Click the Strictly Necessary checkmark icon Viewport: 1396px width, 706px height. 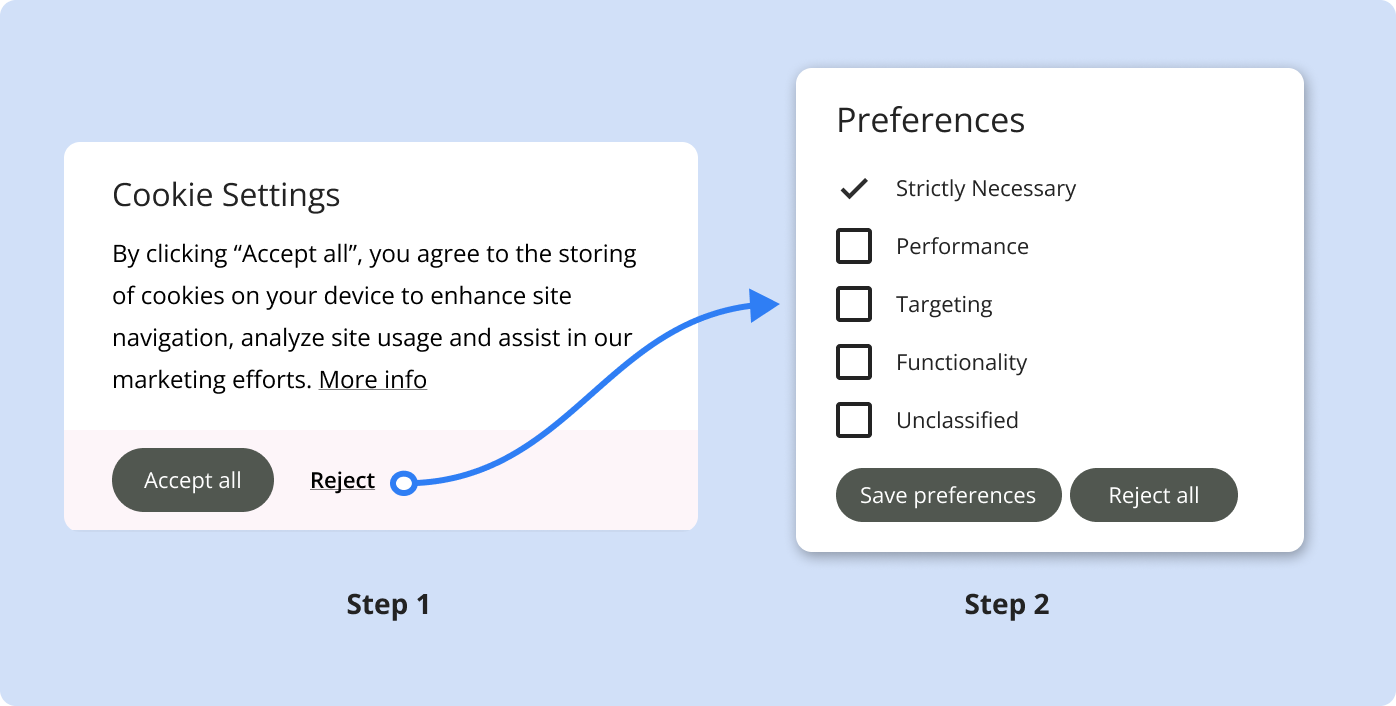853,188
